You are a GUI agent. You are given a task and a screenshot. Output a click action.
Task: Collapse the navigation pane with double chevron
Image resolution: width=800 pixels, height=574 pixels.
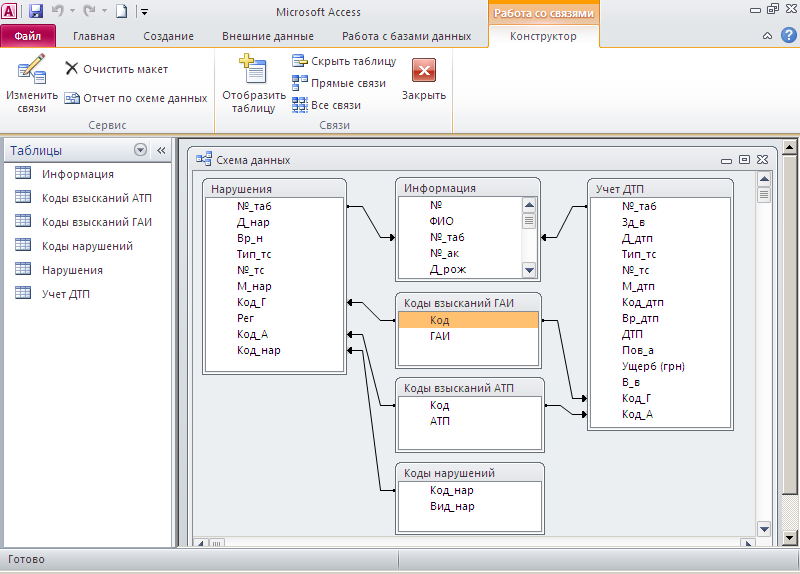(161, 150)
